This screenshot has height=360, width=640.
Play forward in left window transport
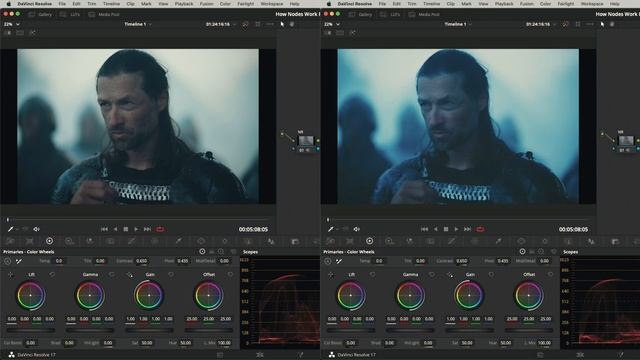coord(136,229)
